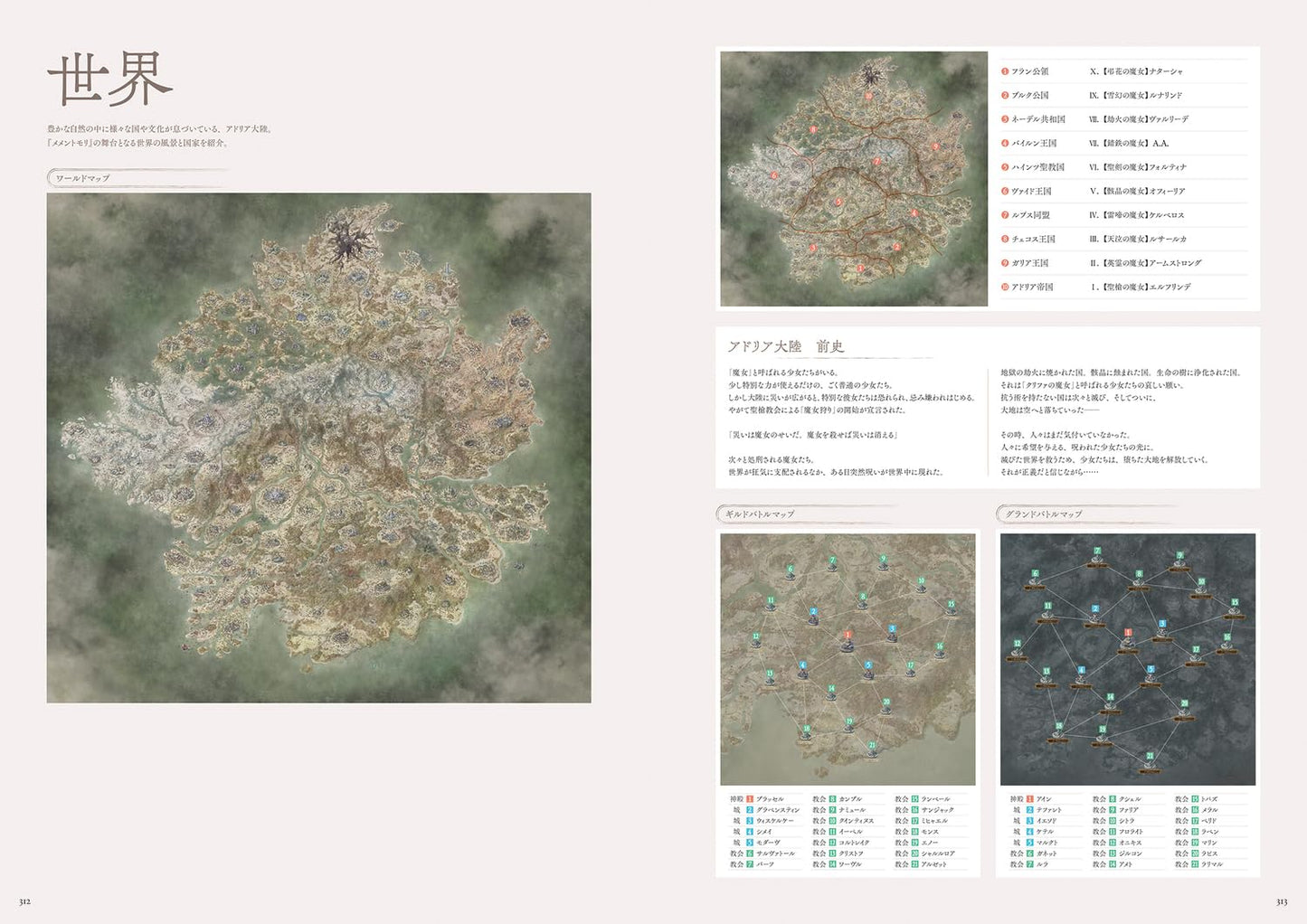Click blue castle marker 5 on the Grand Battle map
Viewport: 1307px width, 924px height.
pos(1151,671)
